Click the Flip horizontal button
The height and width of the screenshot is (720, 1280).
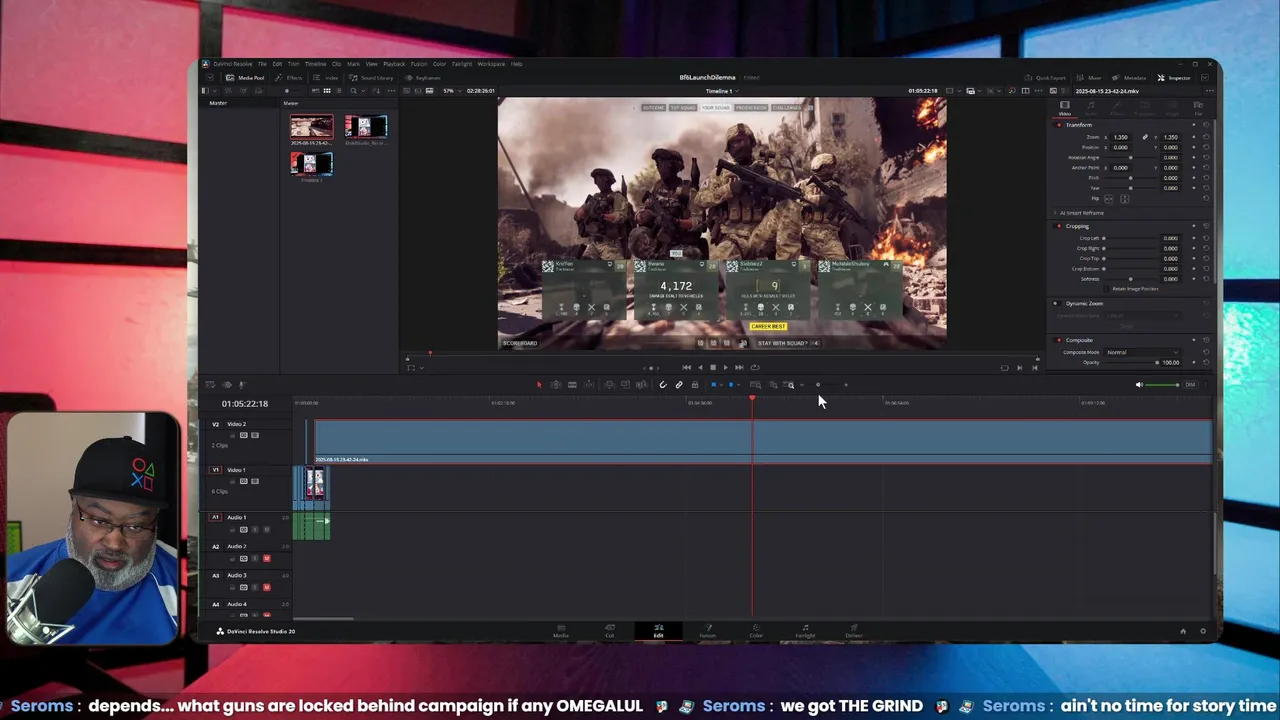(1109, 199)
